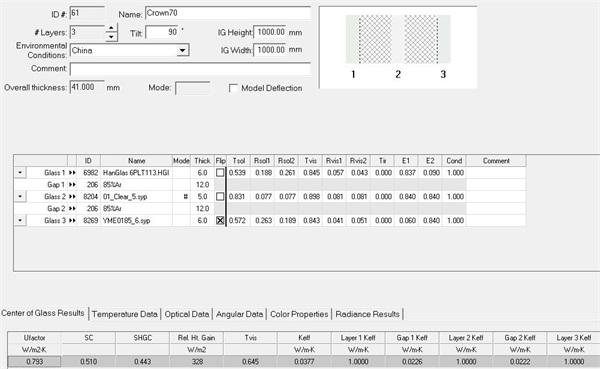Select the HanGlas 6PLT113.HGI name cell
Image resolution: width=600 pixels, height=369 pixels.
click(x=136, y=173)
